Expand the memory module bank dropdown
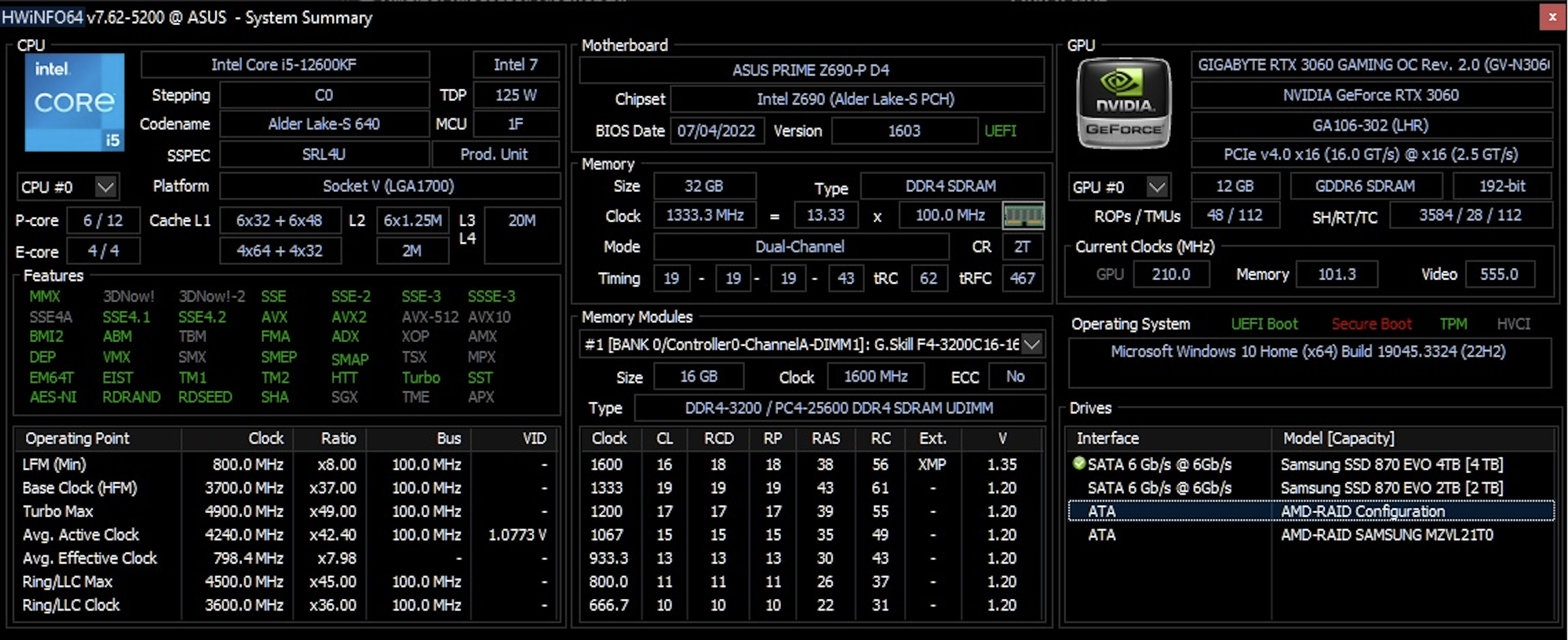The image size is (1568, 640). (x=1032, y=345)
